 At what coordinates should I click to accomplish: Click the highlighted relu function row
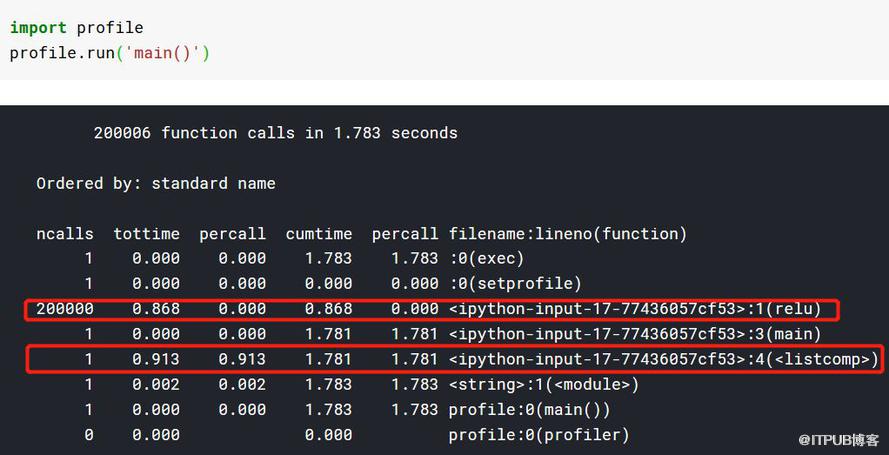pyautogui.click(x=431, y=309)
